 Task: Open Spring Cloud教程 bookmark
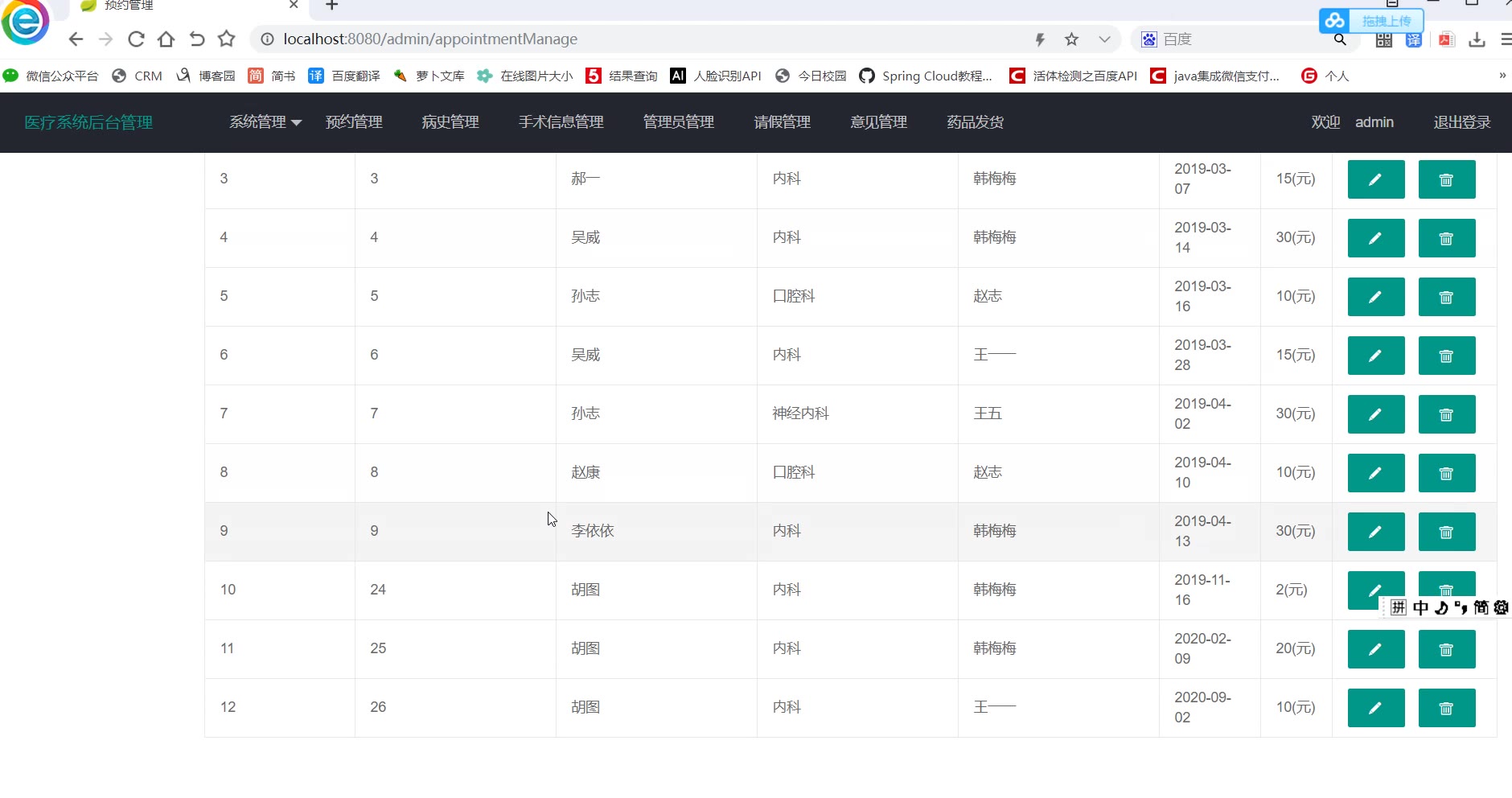click(926, 76)
